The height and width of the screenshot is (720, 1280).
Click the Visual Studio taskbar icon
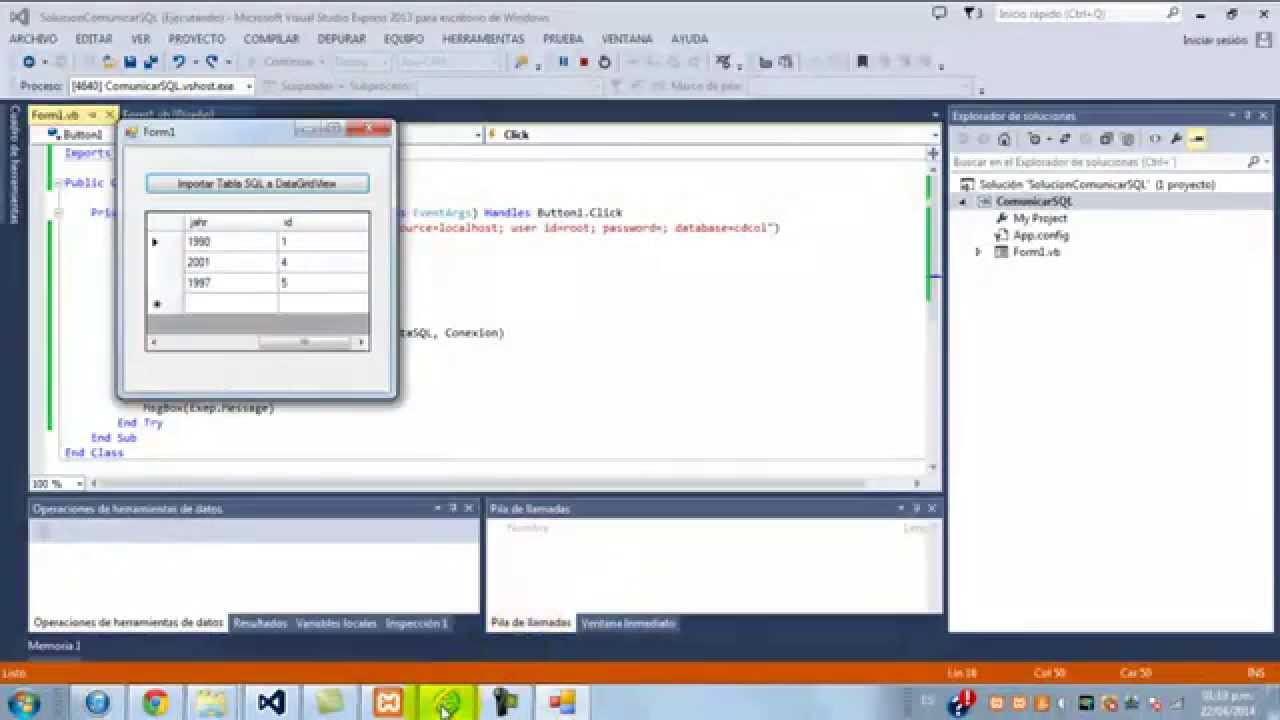pyautogui.click(x=271, y=702)
